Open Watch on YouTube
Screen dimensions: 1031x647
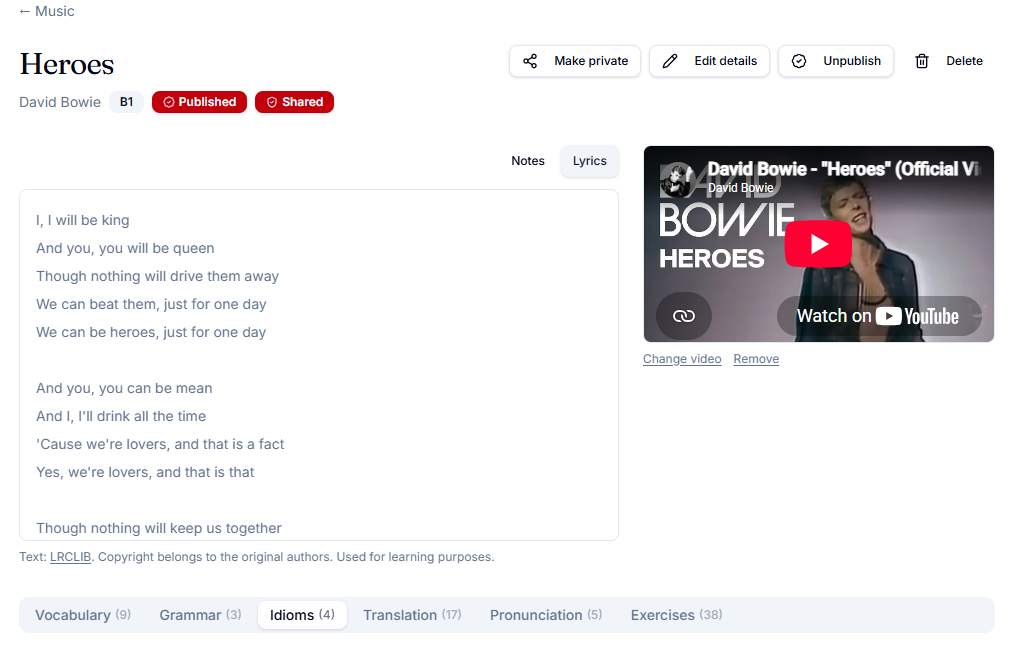click(879, 316)
